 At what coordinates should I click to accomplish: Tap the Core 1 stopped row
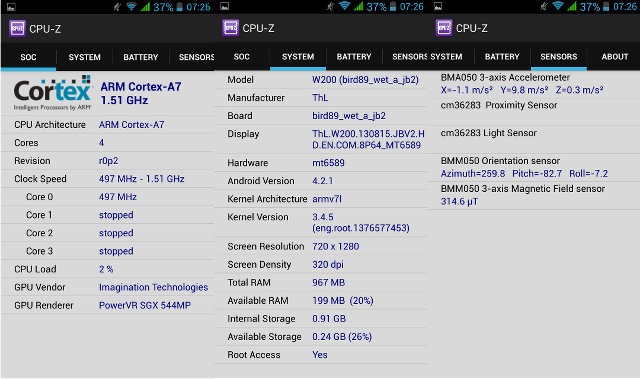click(107, 215)
